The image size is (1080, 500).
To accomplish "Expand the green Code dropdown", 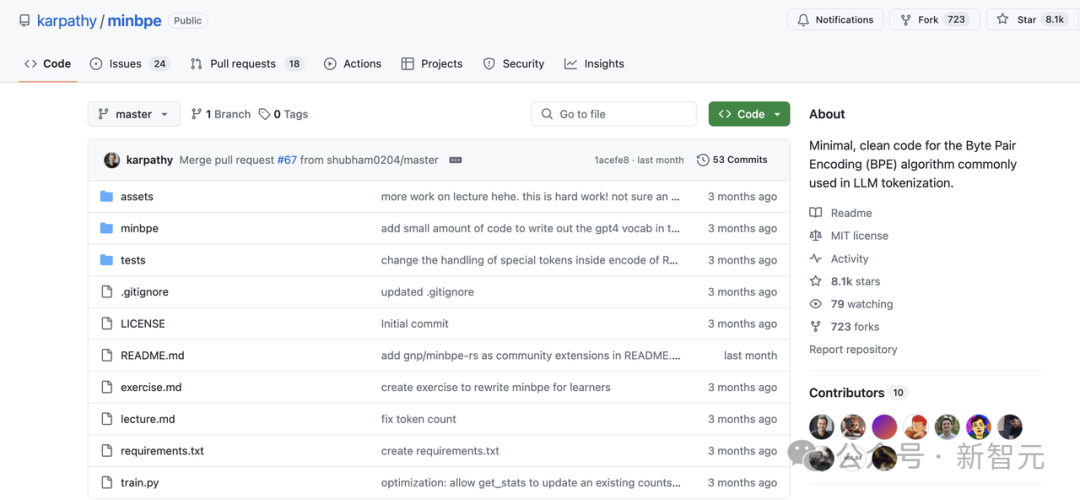I will (x=749, y=114).
